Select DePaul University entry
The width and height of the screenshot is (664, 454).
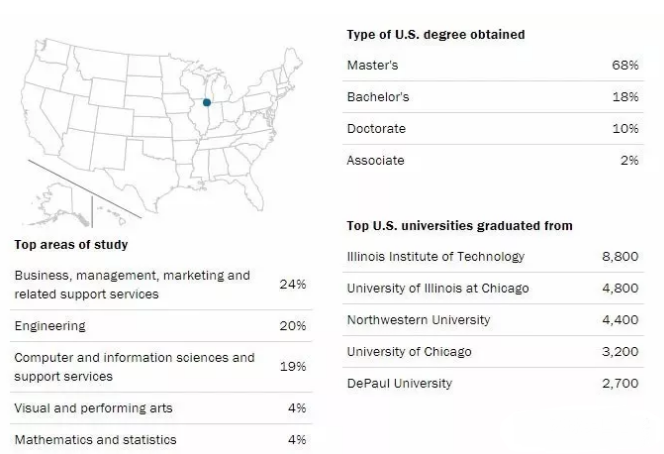pos(493,383)
